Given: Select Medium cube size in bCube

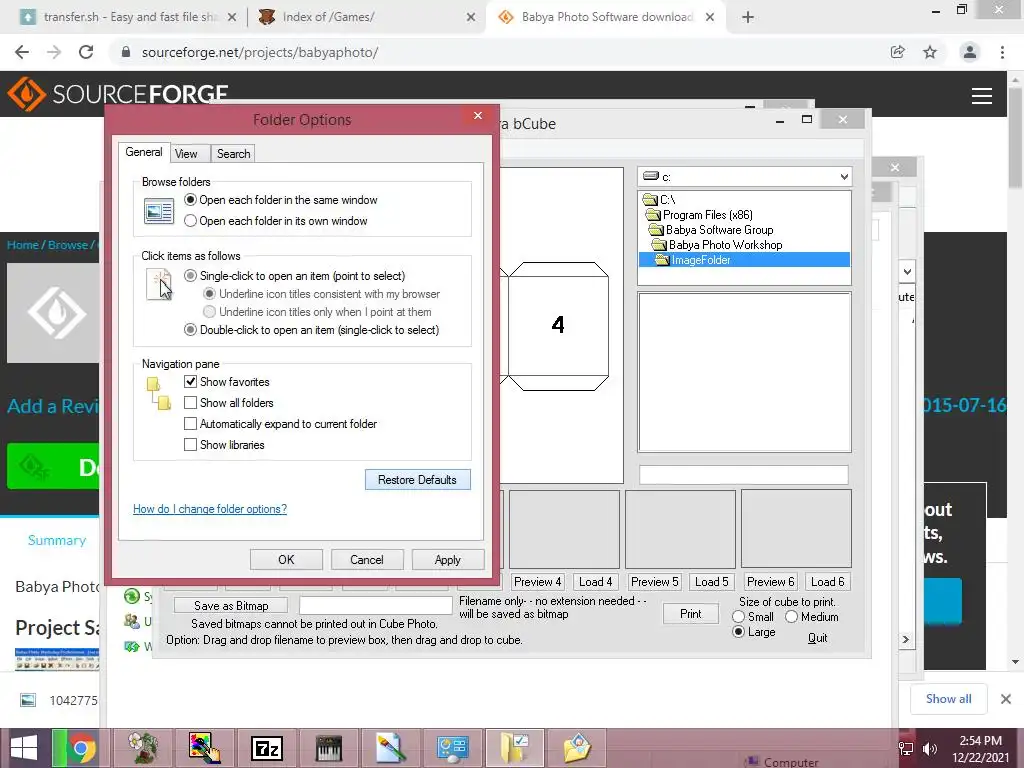Looking at the screenshot, I should pyautogui.click(x=792, y=616).
